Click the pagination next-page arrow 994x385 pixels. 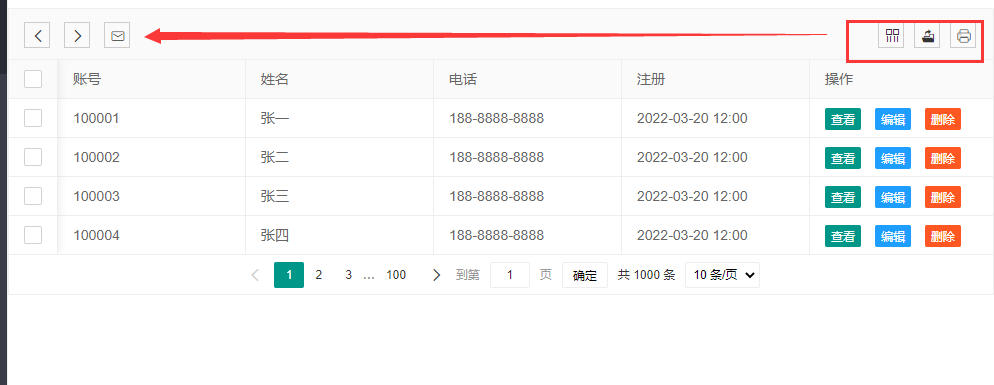click(436, 275)
